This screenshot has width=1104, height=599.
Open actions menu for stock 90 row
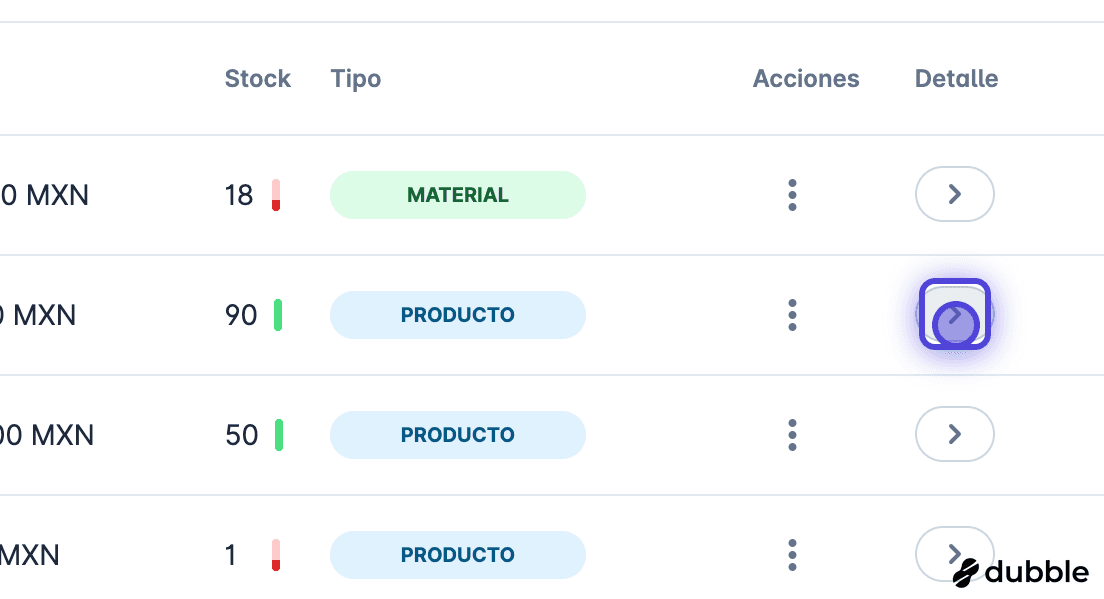tap(792, 315)
